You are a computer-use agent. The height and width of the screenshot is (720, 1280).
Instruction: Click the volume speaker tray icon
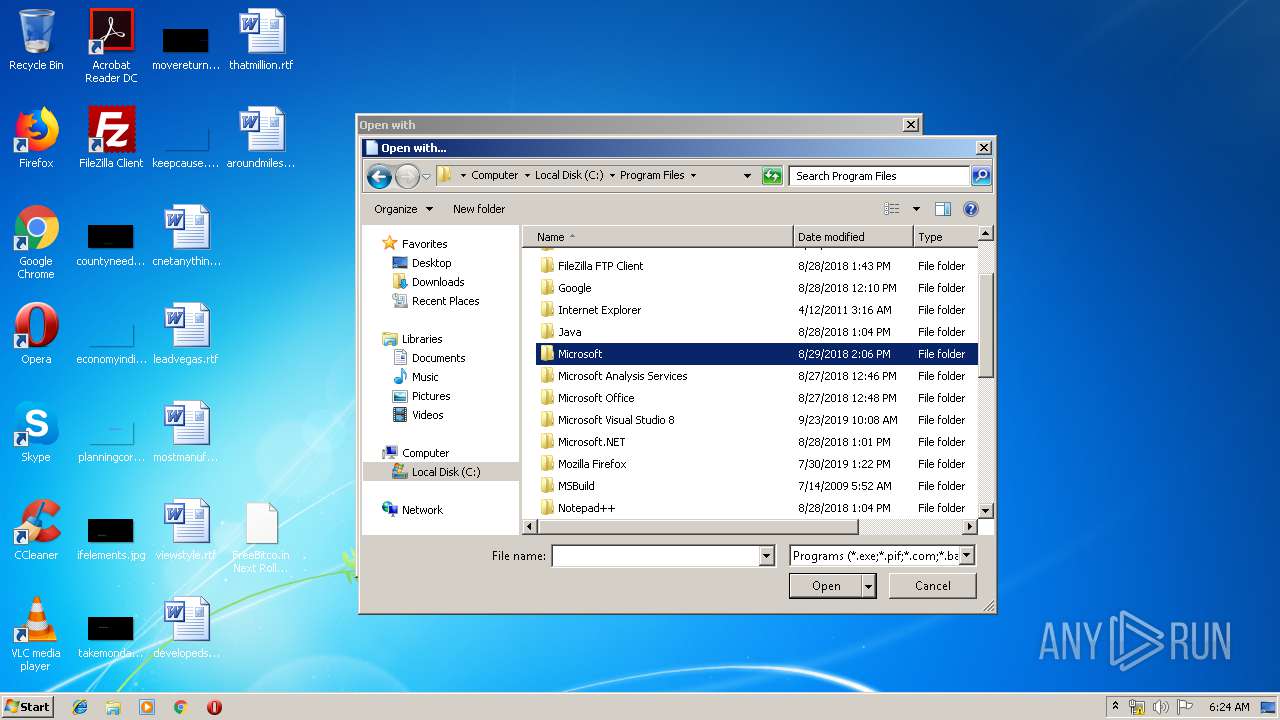click(x=1160, y=707)
